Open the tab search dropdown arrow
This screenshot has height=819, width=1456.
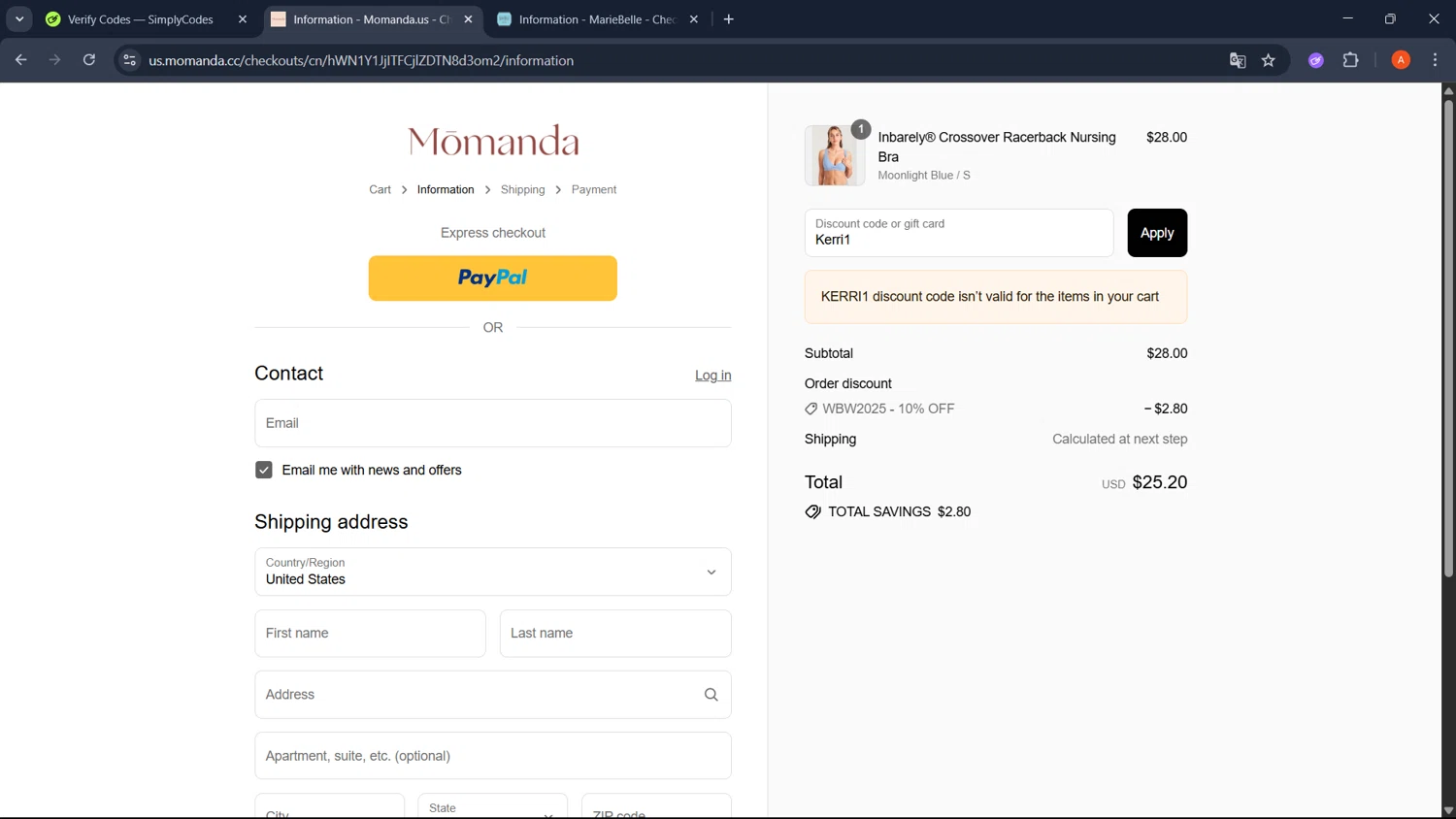[19, 19]
